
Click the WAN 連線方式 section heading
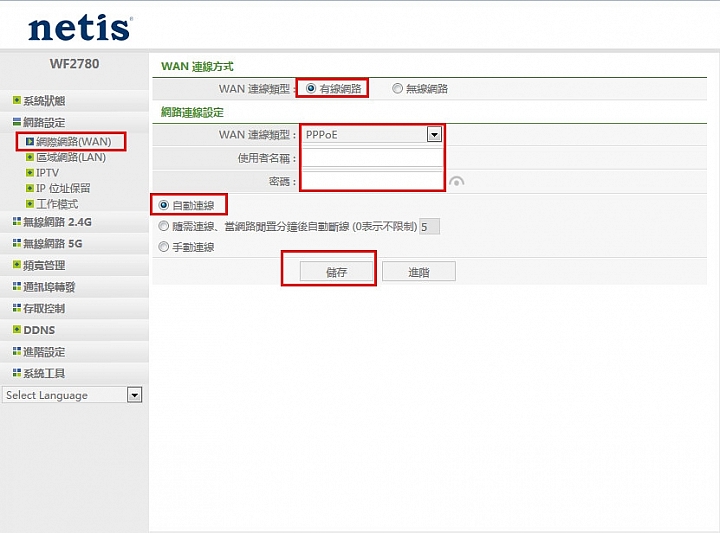[197, 67]
